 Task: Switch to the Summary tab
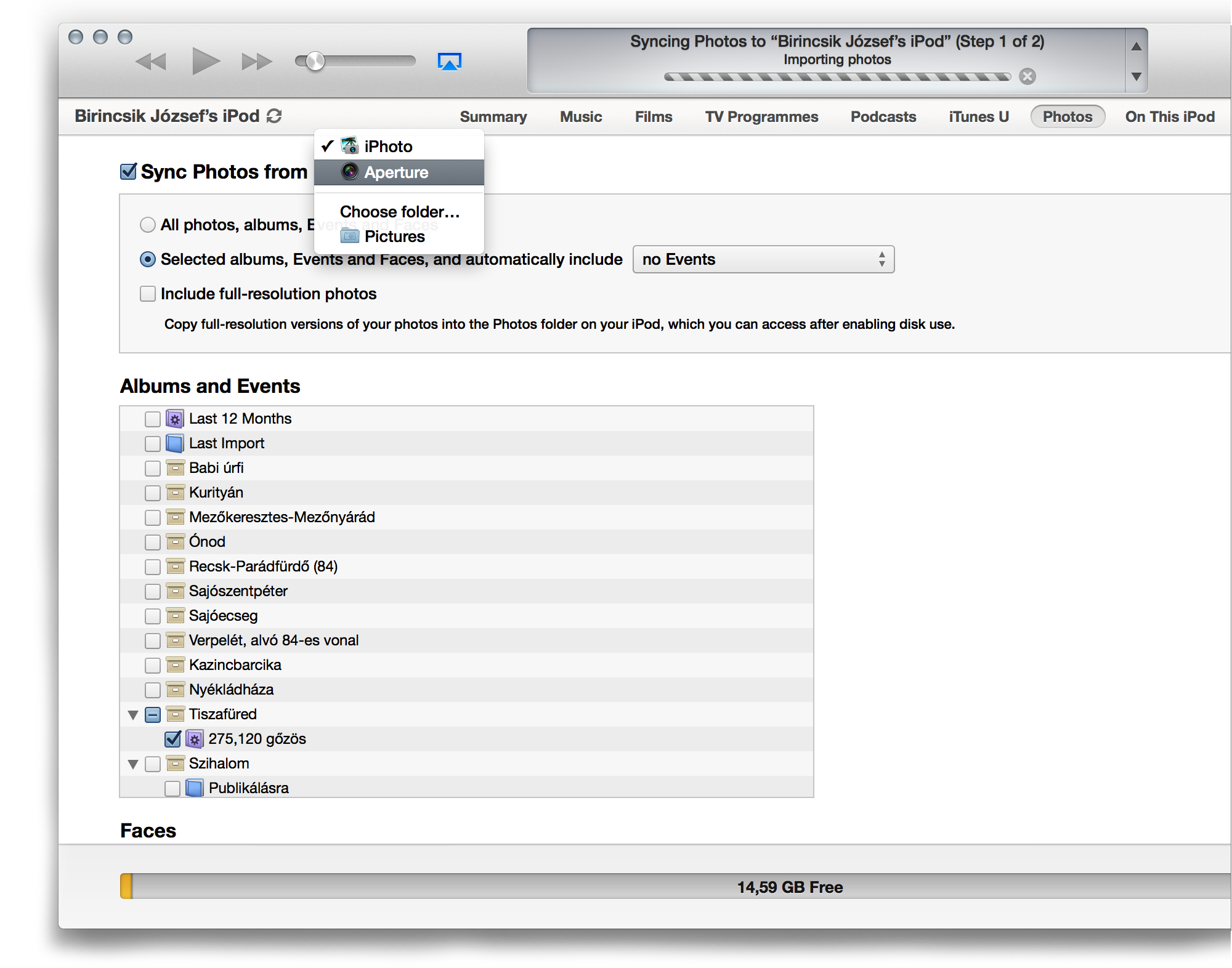coord(493,117)
